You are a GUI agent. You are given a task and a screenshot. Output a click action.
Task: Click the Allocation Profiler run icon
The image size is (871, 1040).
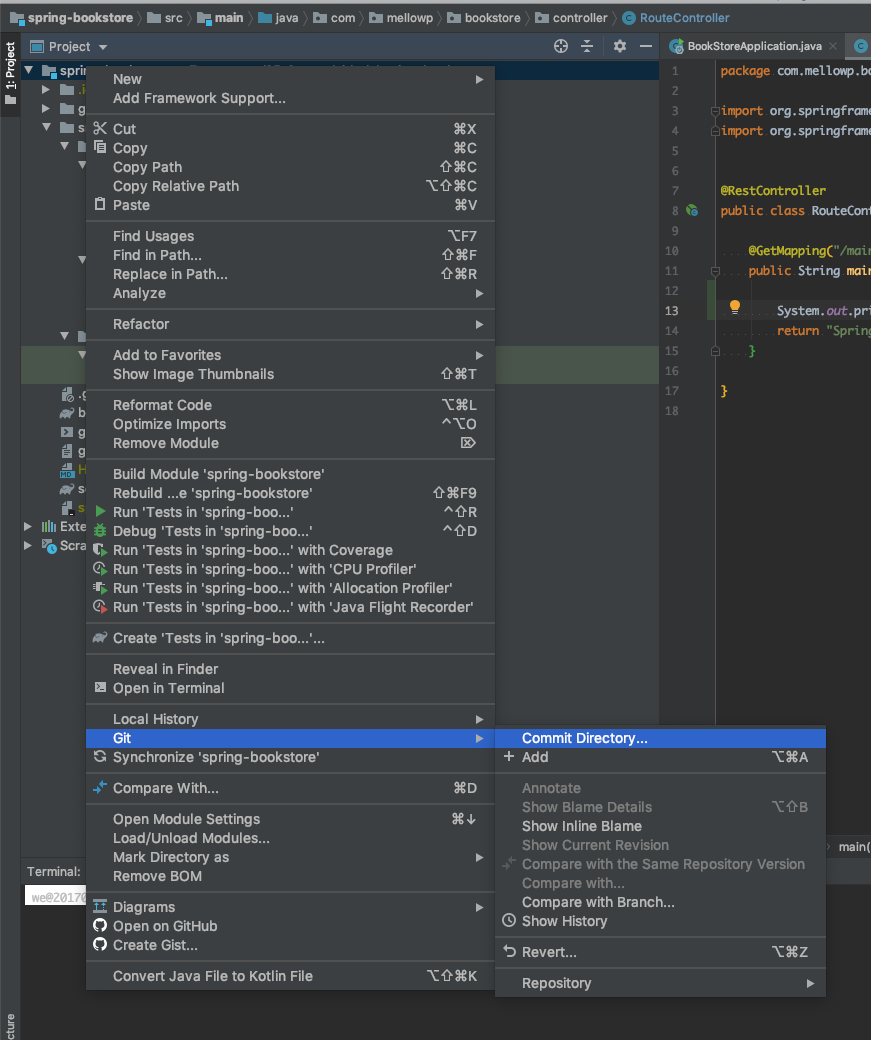tap(100, 588)
